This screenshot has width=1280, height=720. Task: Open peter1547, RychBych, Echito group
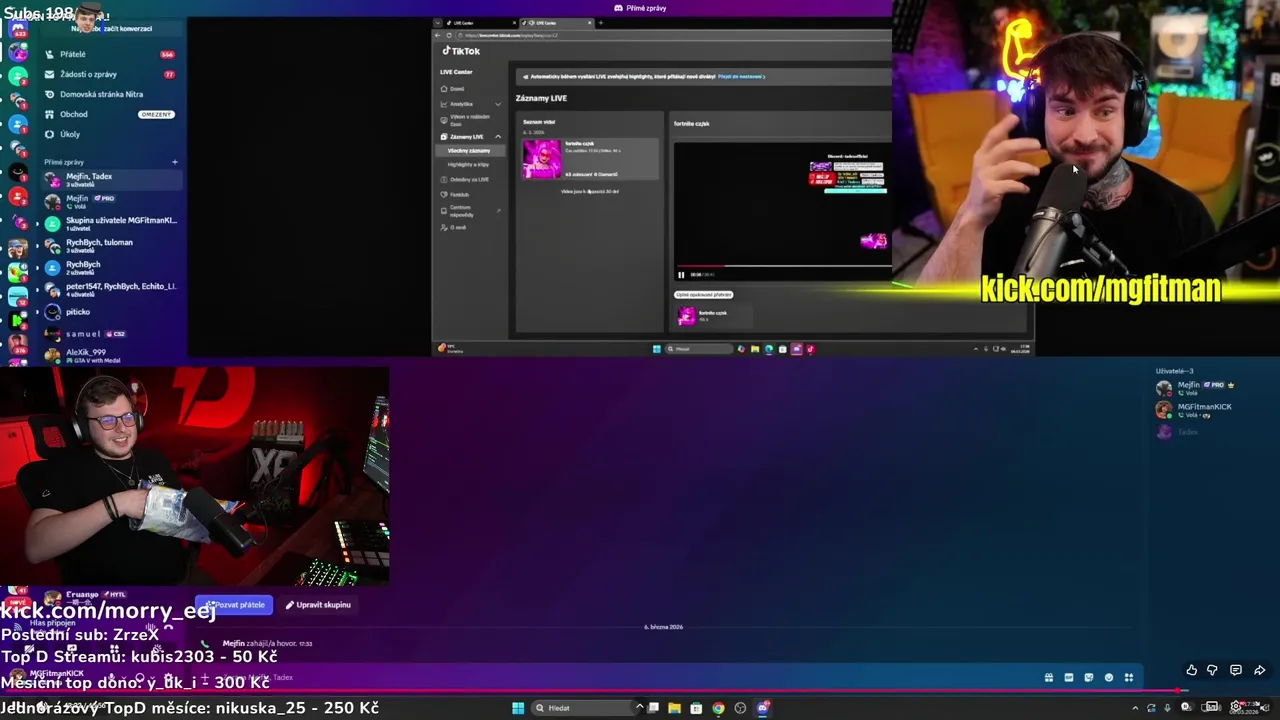[110, 290]
